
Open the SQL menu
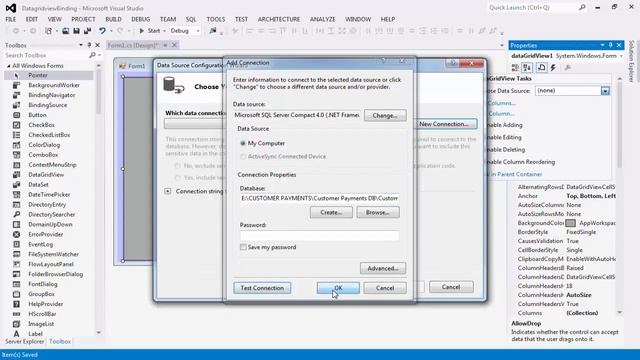[191, 19]
